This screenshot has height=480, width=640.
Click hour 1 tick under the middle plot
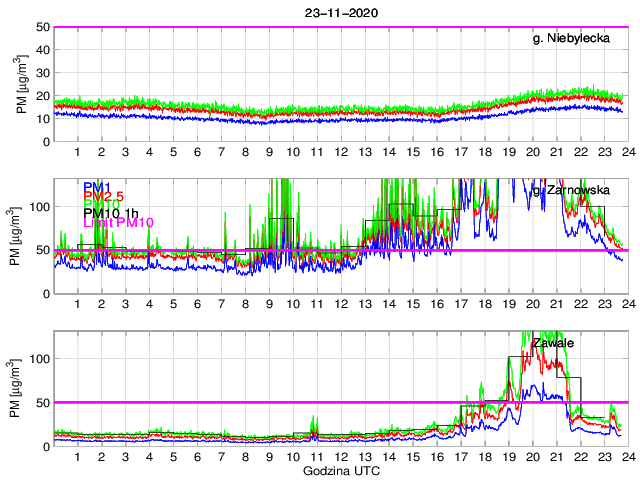pyautogui.click(x=77, y=304)
